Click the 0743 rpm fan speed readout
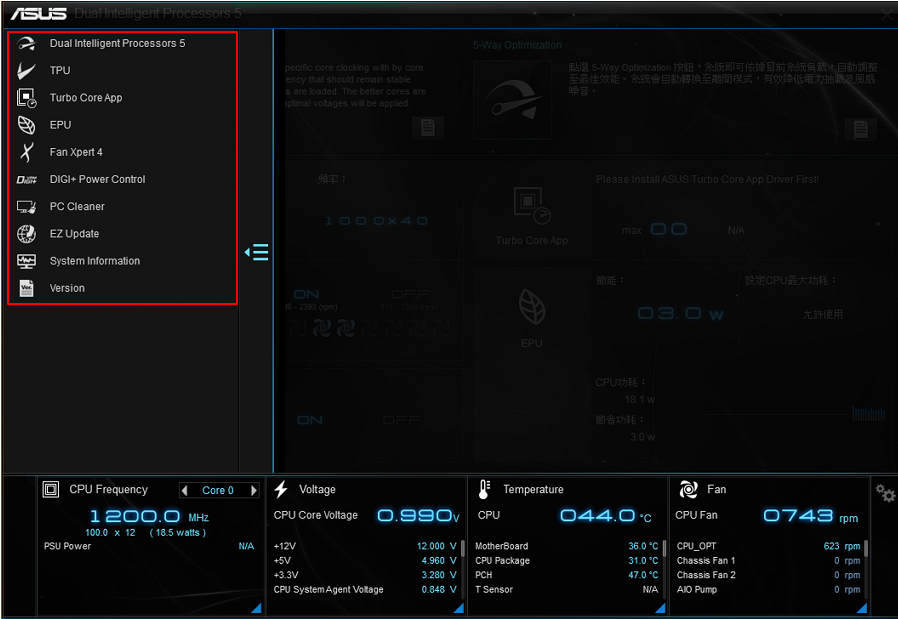Image resolution: width=898 pixels, height=619 pixels. pyautogui.click(x=811, y=516)
